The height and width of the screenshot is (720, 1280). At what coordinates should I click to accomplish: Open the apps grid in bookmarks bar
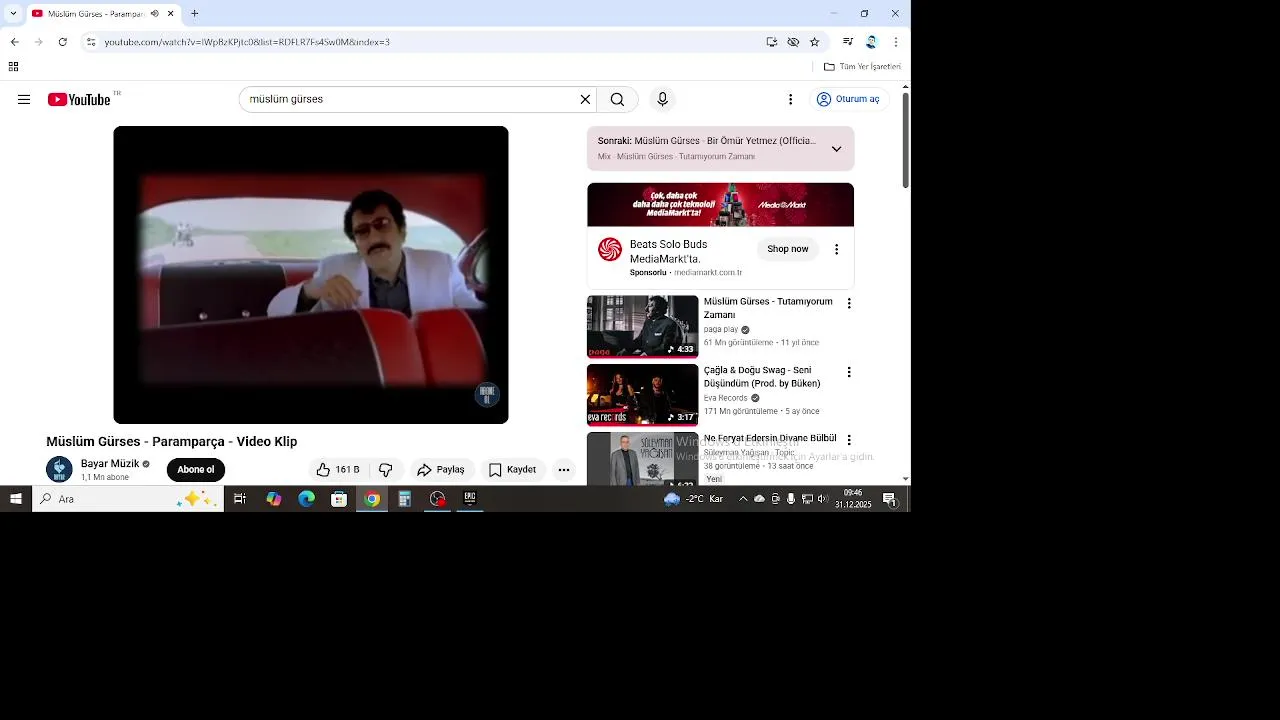click(x=13, y=67)
